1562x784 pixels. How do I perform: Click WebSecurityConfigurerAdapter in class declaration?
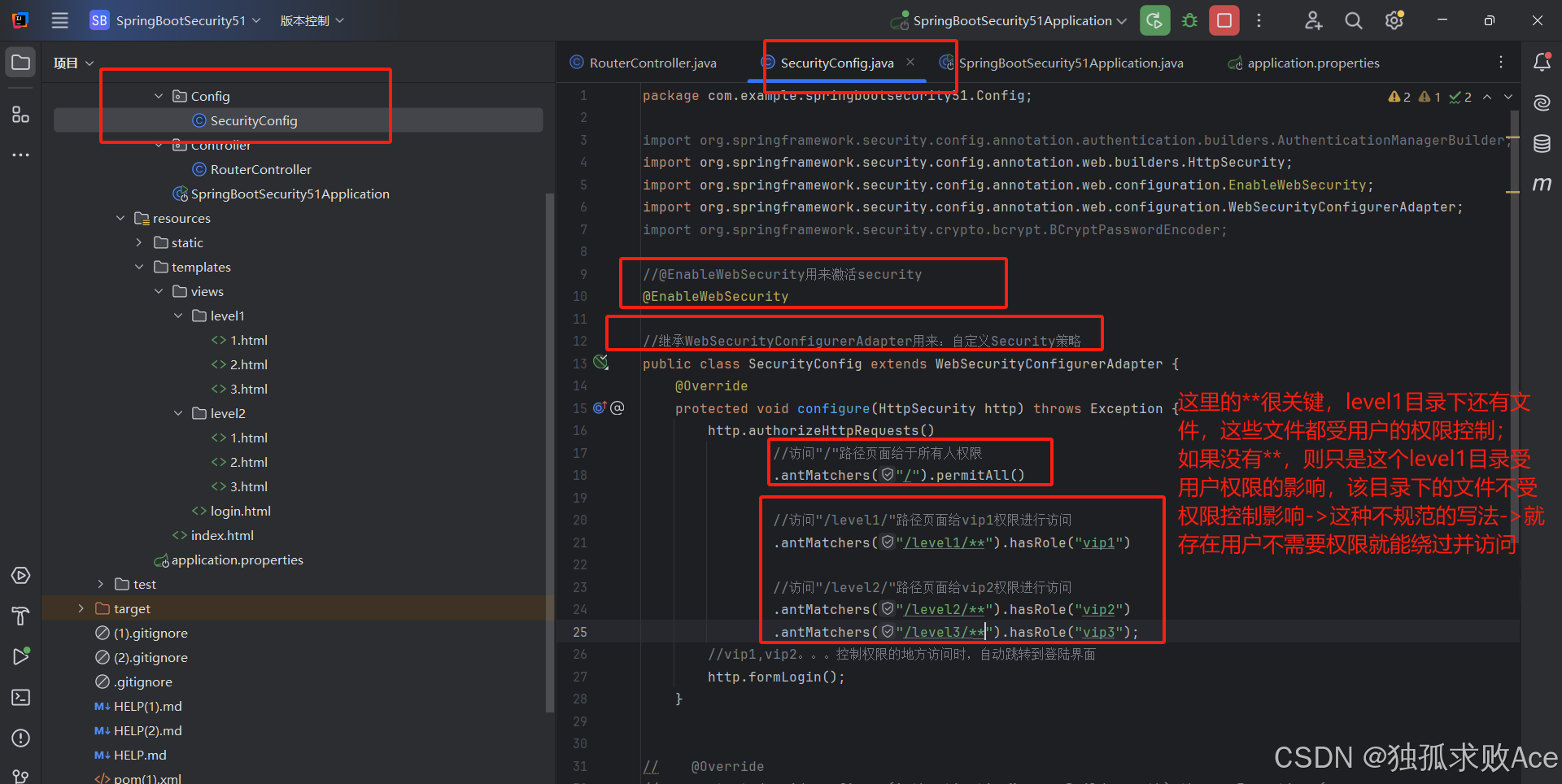1049,364
